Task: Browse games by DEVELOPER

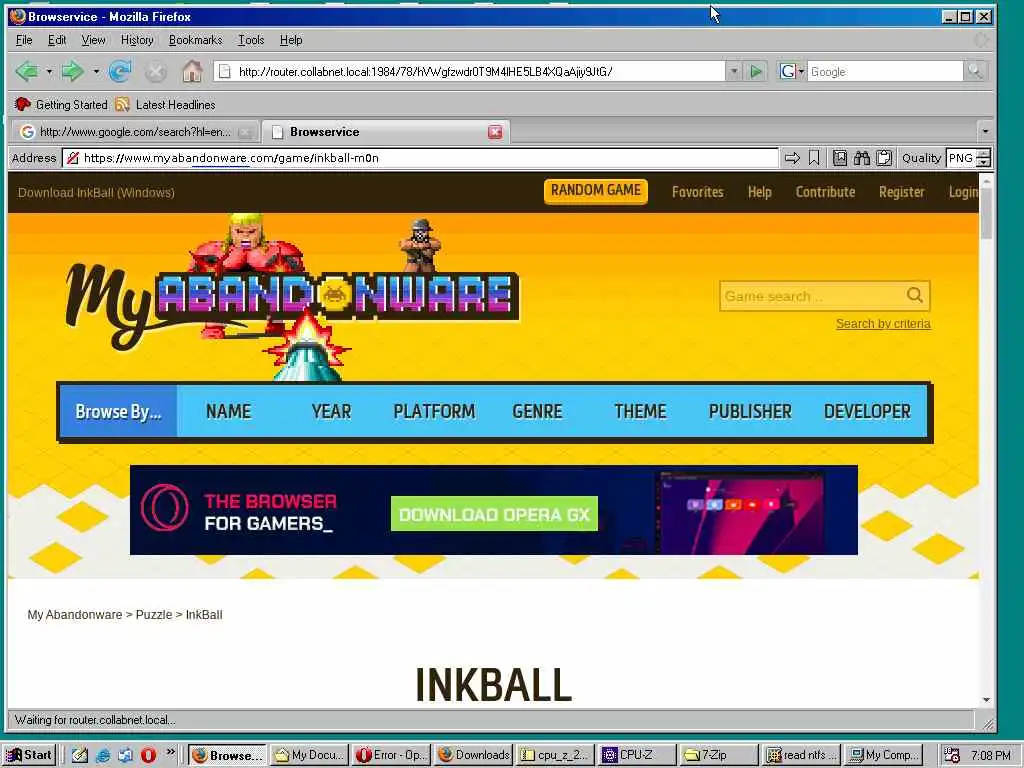Action: [867, 411]
